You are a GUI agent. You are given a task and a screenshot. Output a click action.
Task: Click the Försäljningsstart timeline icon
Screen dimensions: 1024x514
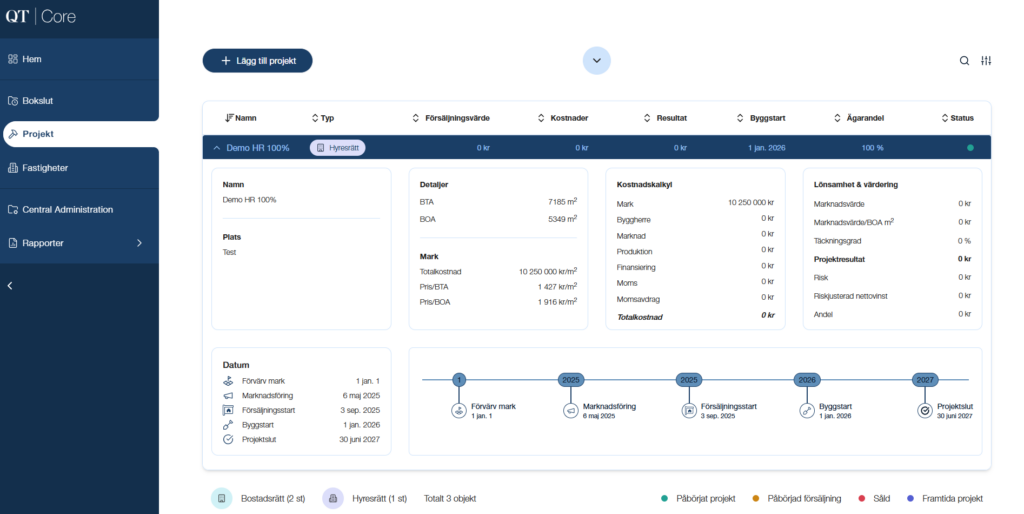pyautogui.click(x=689, y=410)
